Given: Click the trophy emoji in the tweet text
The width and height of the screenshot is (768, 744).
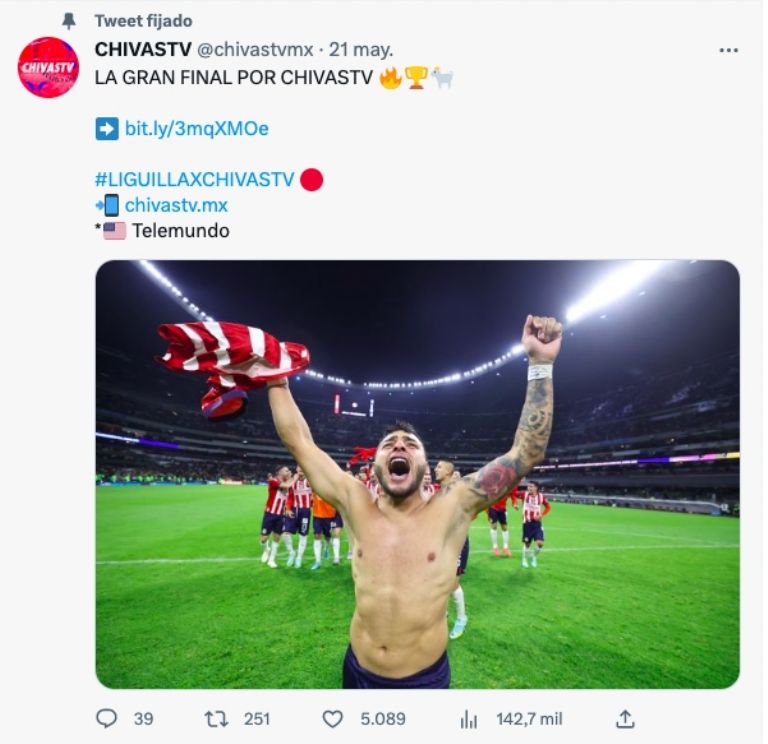Looking at the screenshot, I should point(416,78).
